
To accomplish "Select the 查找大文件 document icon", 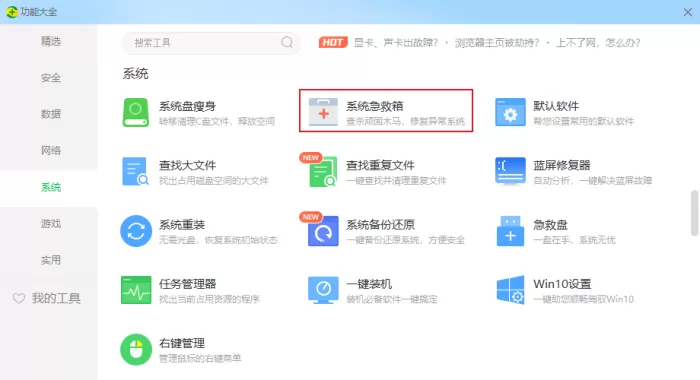I will coord(136,171).
